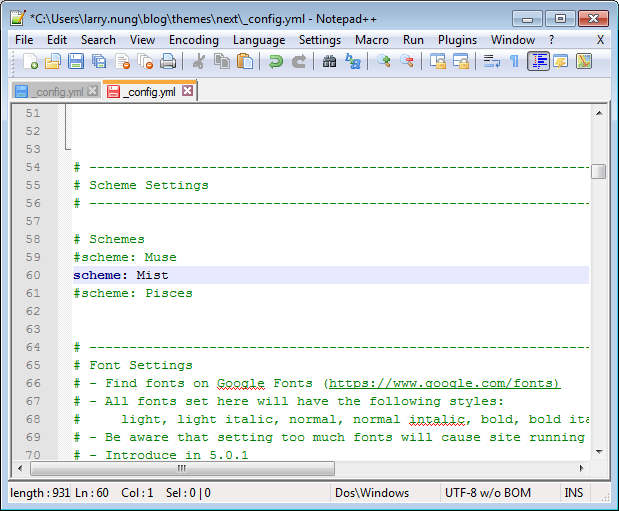Print the document using the printer icon
Viewport: 619px width, 511px height.
(x=168, y=62)
